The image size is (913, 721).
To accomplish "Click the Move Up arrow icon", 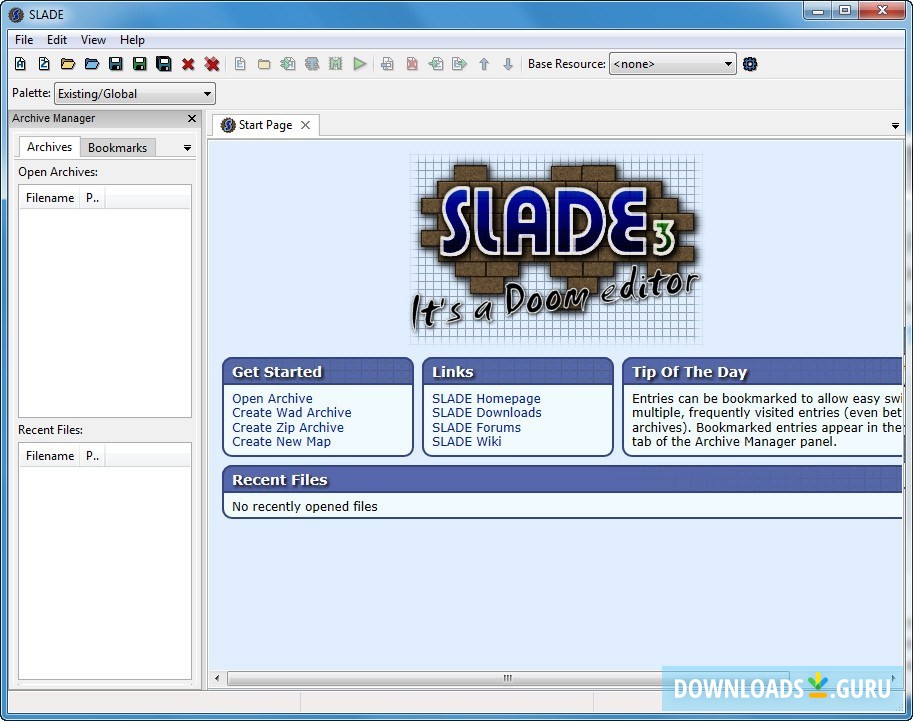I will tap(484, 64).
